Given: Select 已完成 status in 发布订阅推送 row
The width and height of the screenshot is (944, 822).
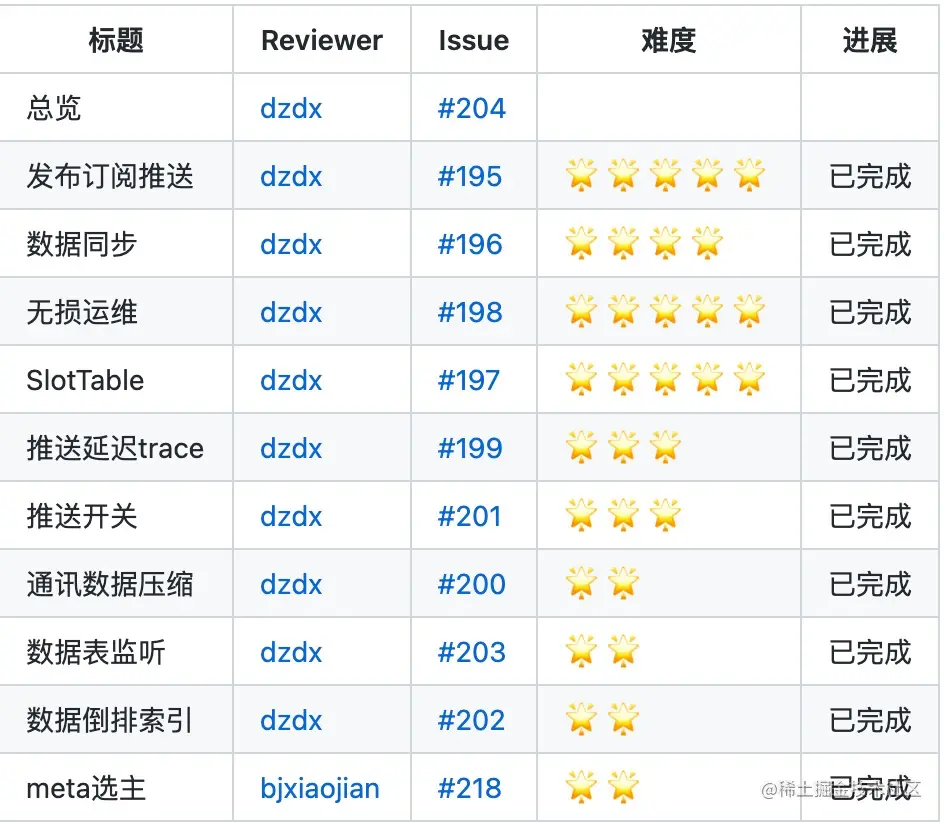Looking at the screenshot, I should (870, 176).
